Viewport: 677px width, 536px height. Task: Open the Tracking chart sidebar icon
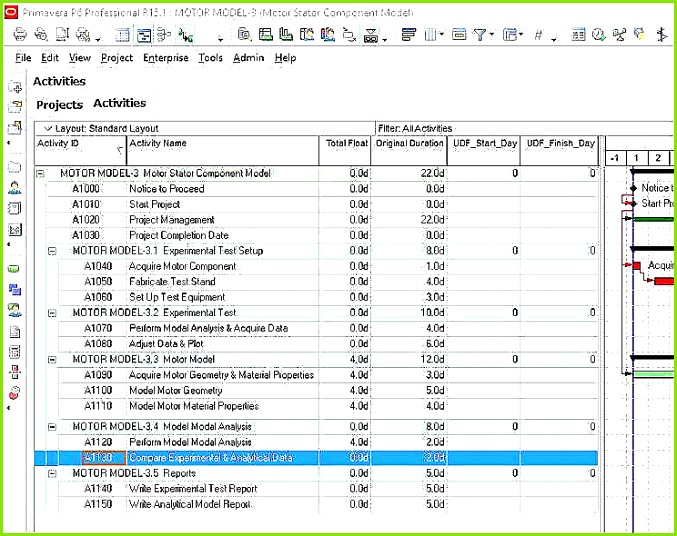point(14,229)
